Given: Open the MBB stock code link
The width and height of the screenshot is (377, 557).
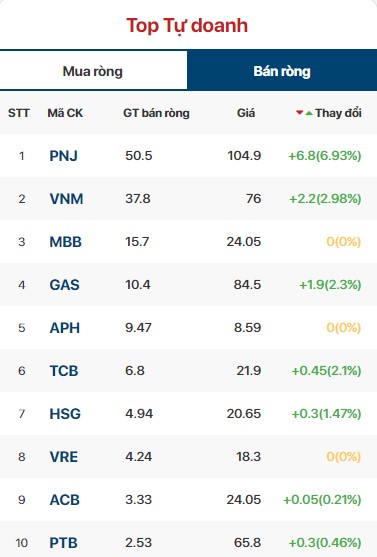Looking at the screenshot, I should [66, 242].
